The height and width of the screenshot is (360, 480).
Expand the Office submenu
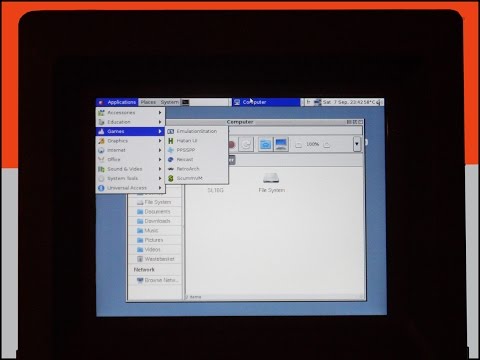pos(130,159)
